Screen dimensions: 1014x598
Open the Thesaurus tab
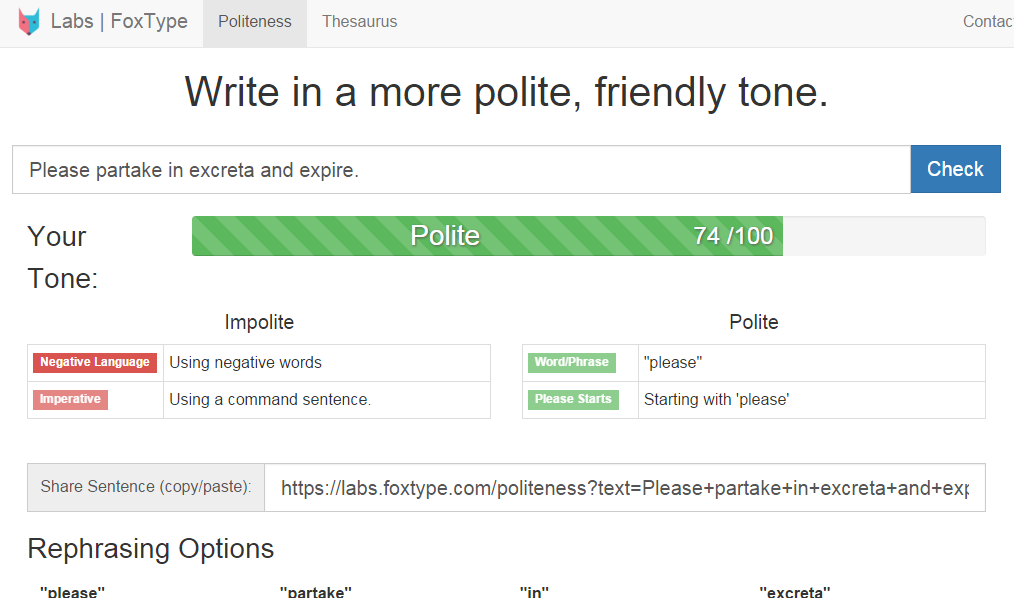click(x=359, y=22)
